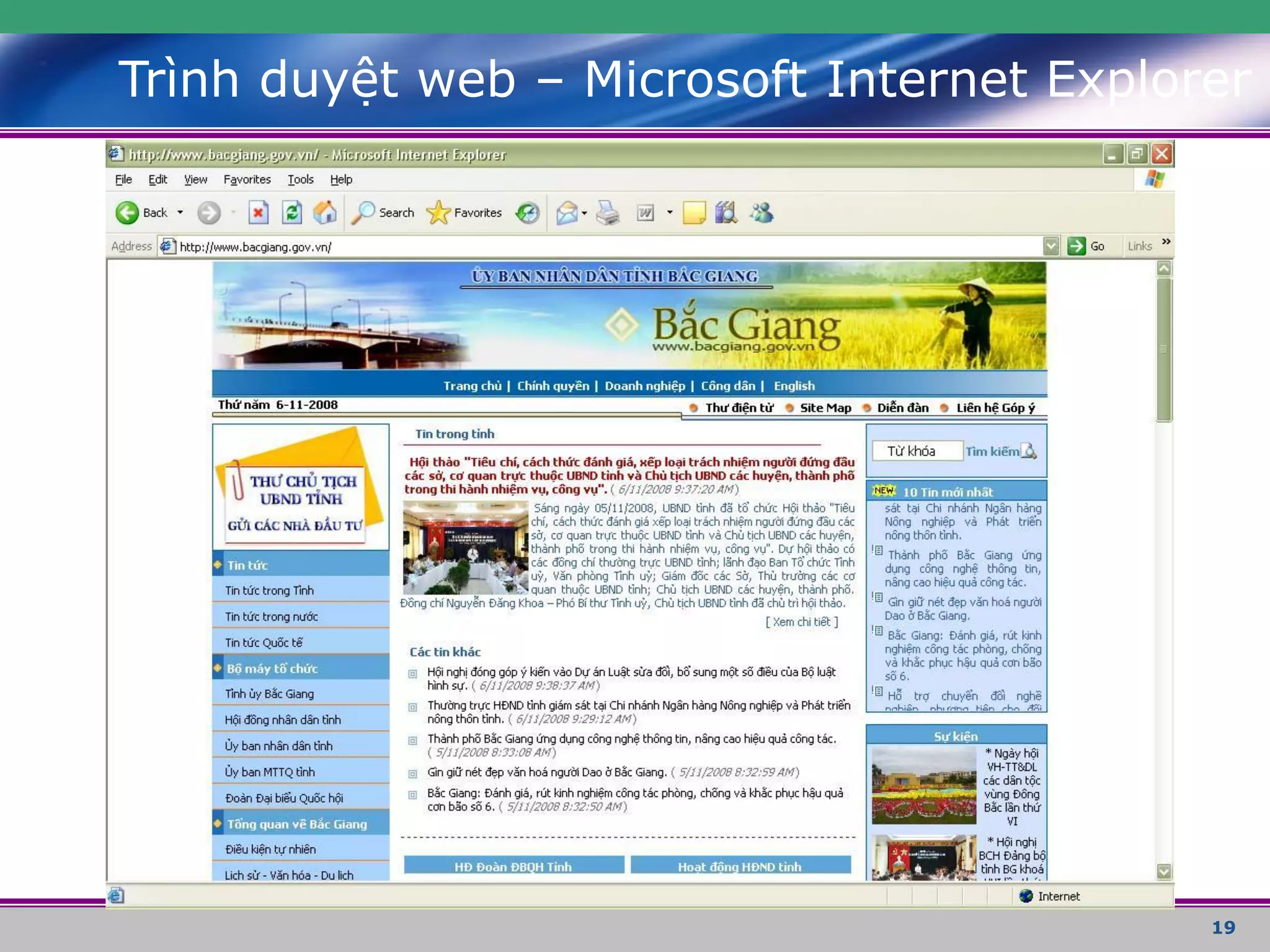
Task: Open Hoạt động HĐND tỉnh tab
Action: point(740,866)
